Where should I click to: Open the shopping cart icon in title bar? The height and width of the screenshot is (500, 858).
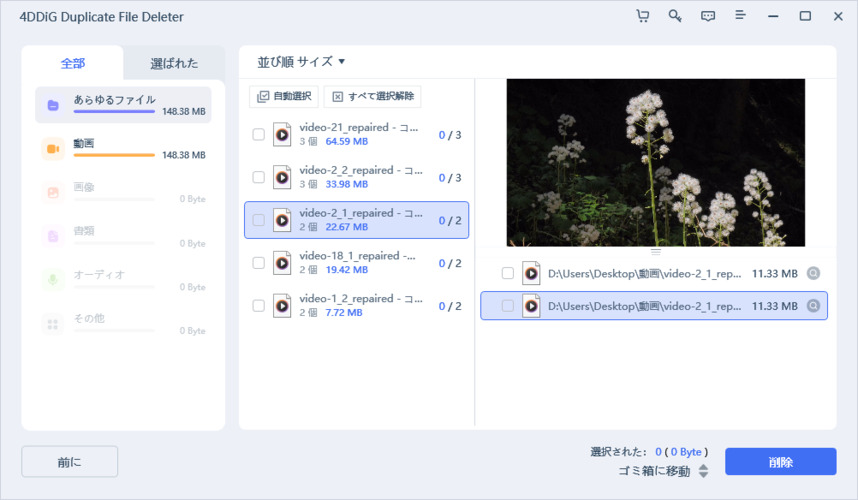click(642, 16)
